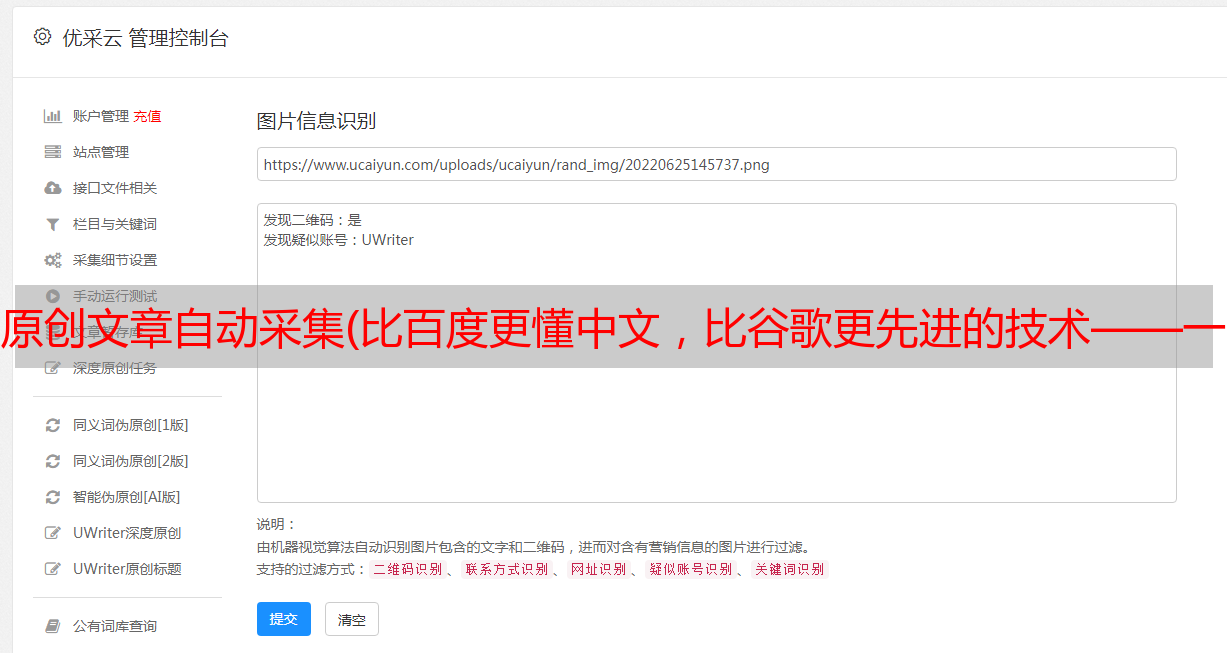This screenshot has height=653, width=1227.
Task: Click the 疑似账号识别 tag
Action: pos(691,569)
